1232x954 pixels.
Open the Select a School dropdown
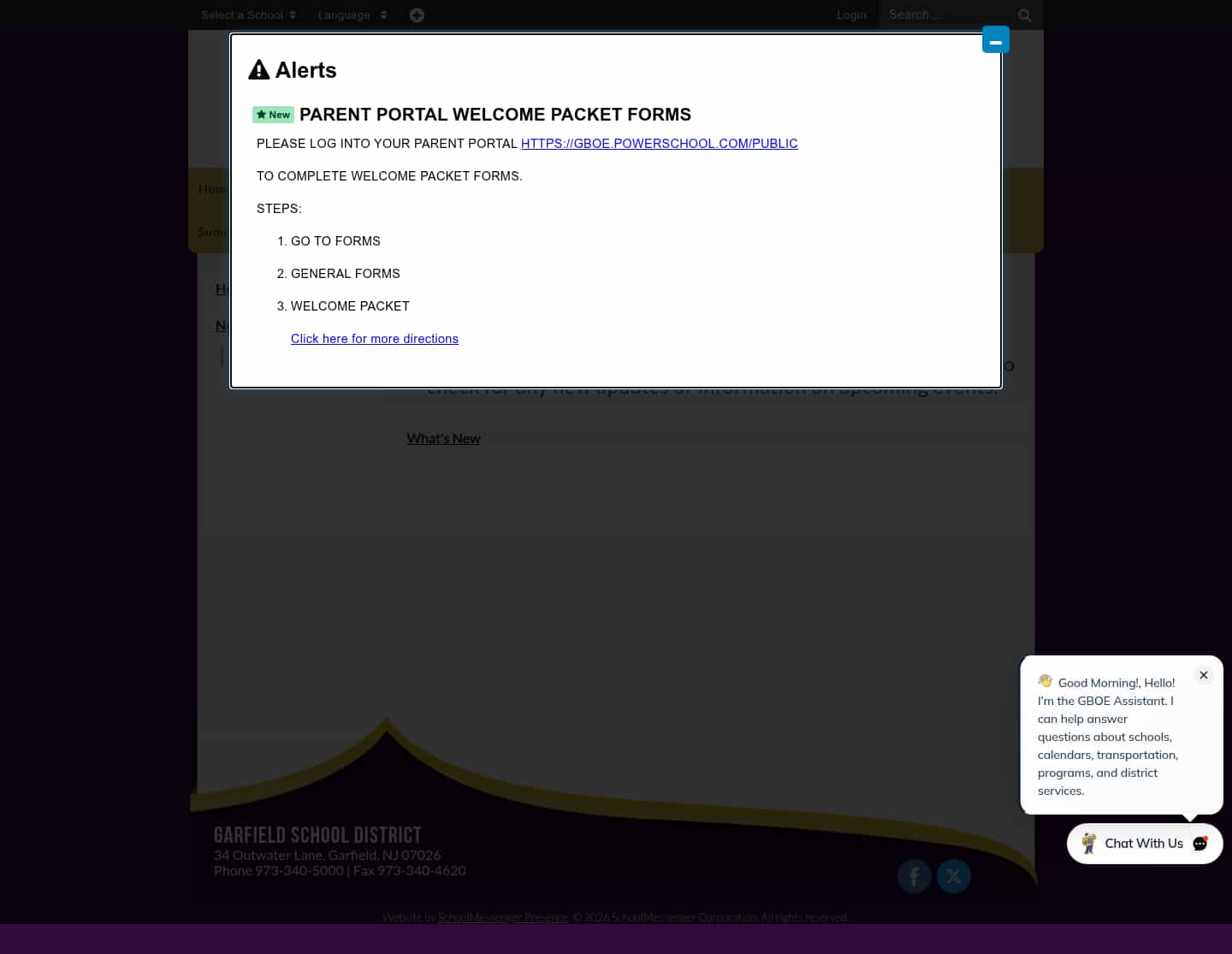point(248,15)
